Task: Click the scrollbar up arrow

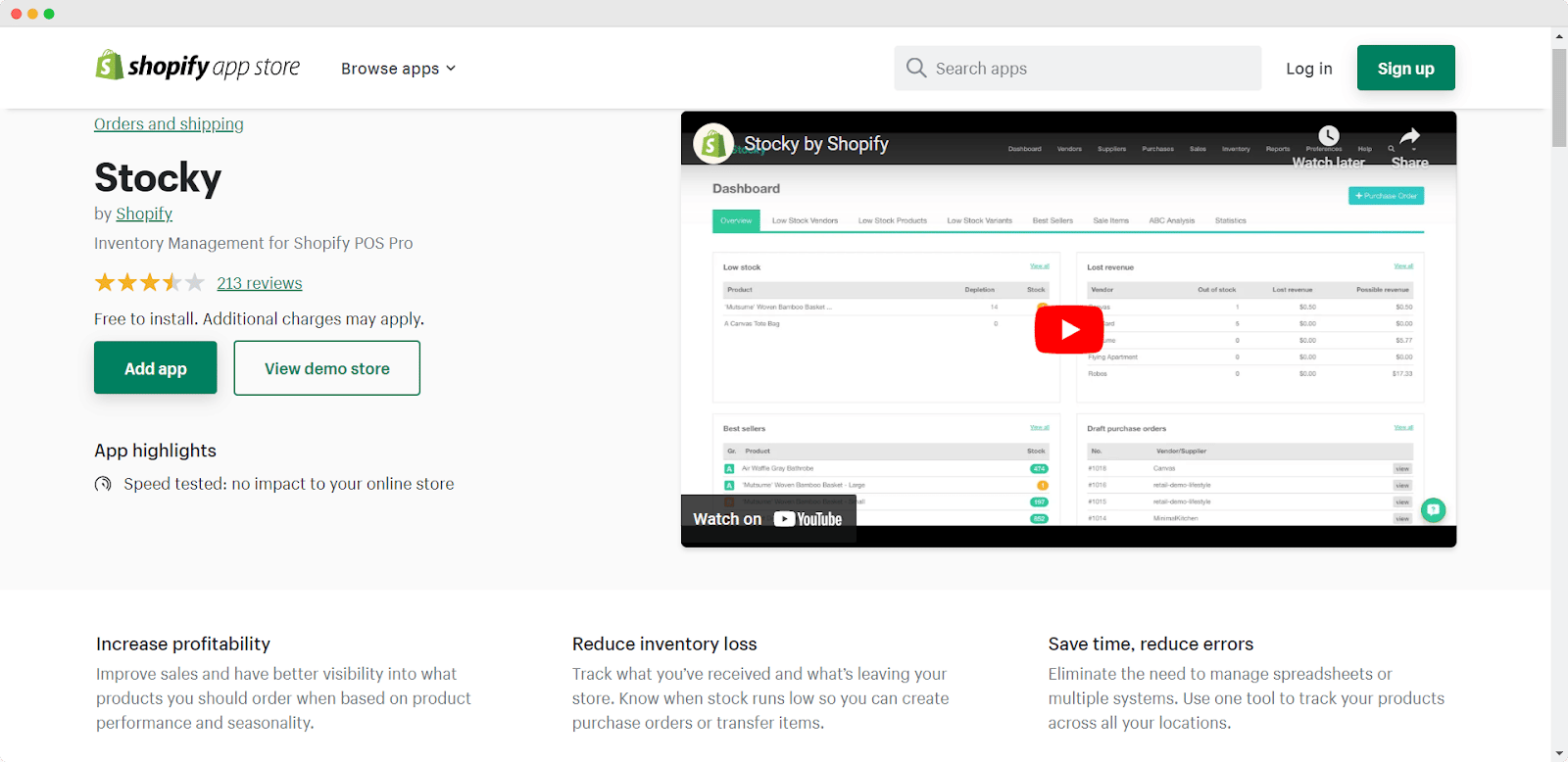Action: click(x=1559, y=36)
